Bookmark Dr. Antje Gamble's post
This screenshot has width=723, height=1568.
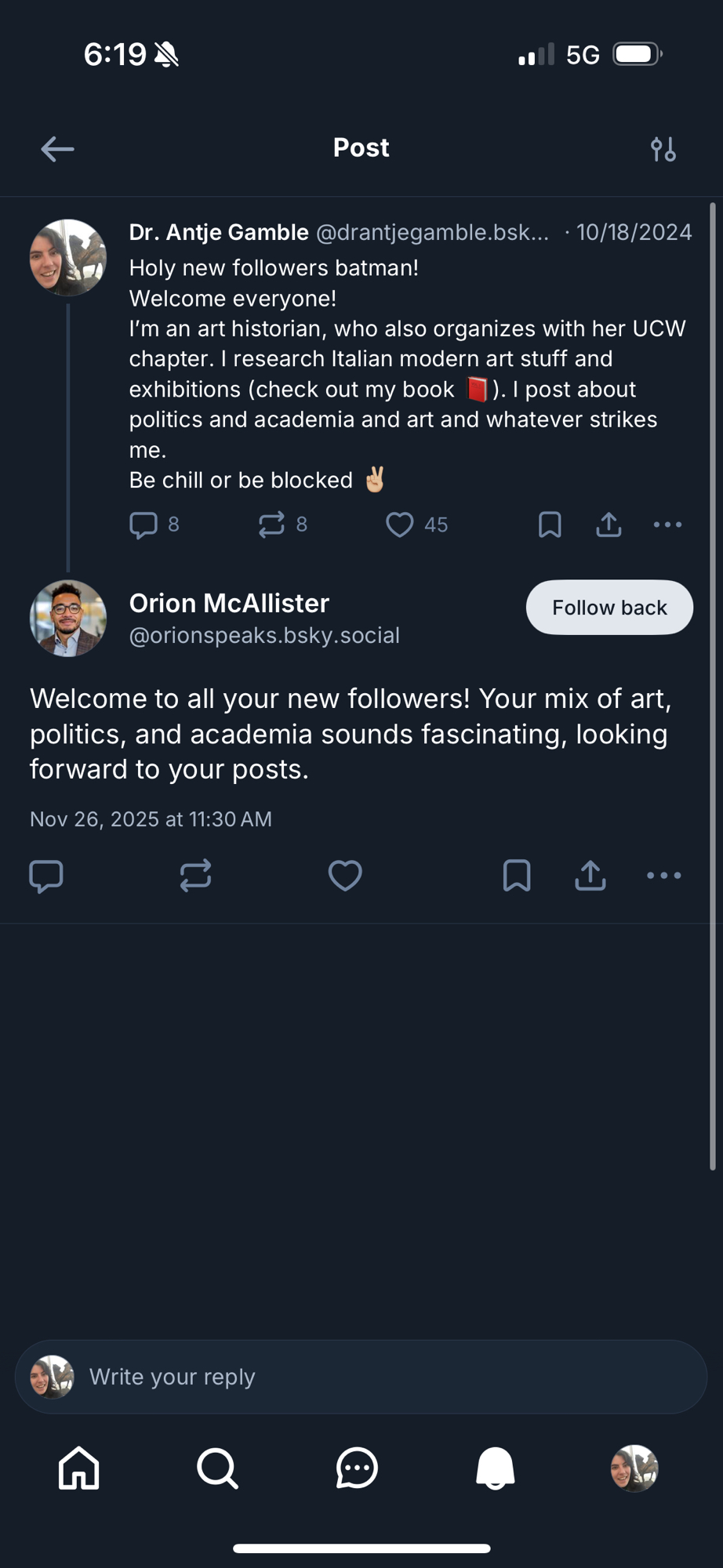[550, 524]
